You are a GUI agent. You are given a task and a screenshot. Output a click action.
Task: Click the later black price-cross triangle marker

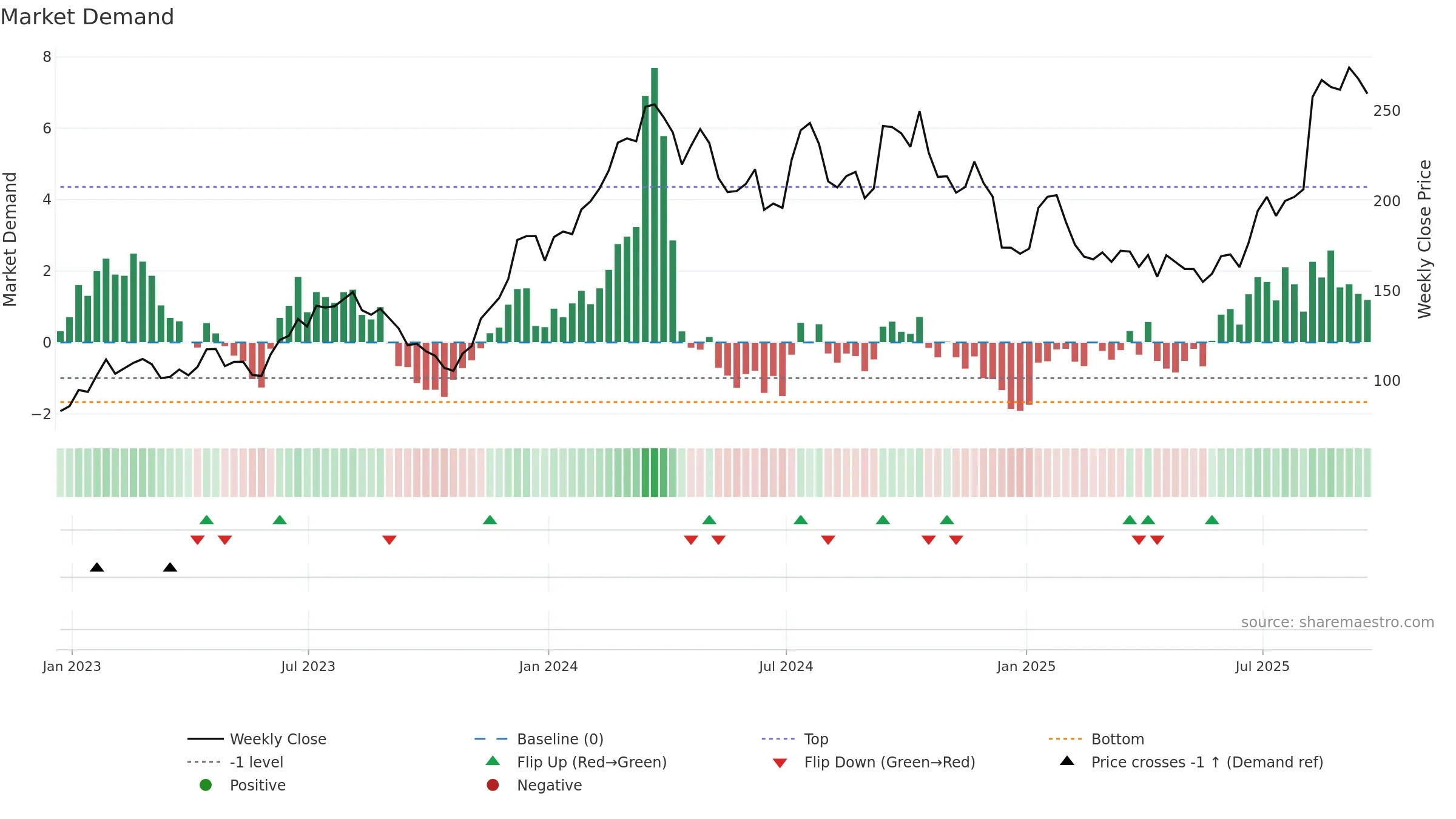click(170, 567)
